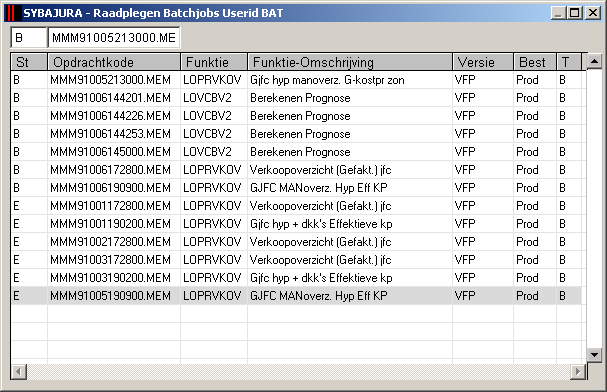Select row MMM91001190200.MEM
The image size is (607, 392).
(x=296, y=224)
